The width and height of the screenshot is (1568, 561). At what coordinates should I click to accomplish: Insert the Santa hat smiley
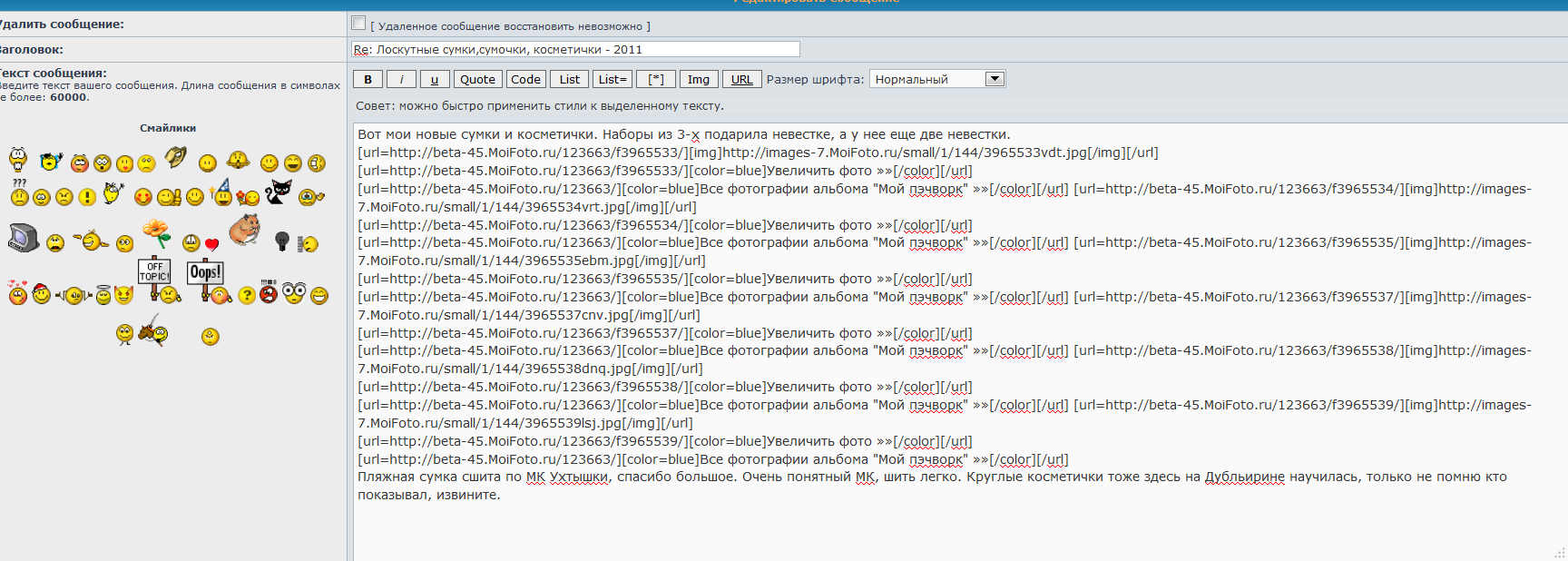coord(41,293)
